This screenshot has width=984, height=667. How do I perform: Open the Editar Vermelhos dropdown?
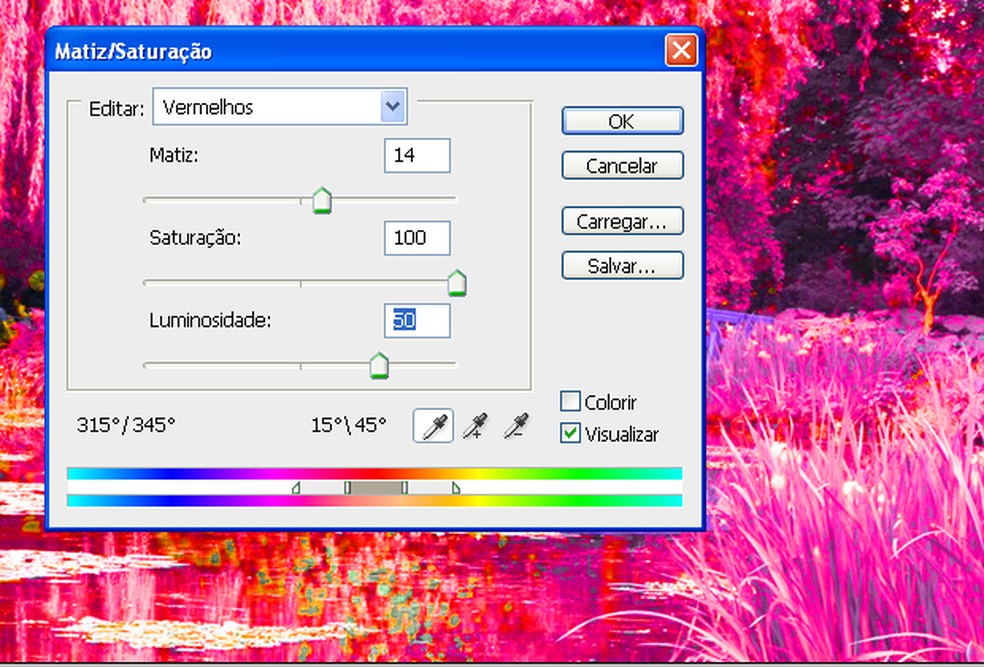click(x=280, y=107)
